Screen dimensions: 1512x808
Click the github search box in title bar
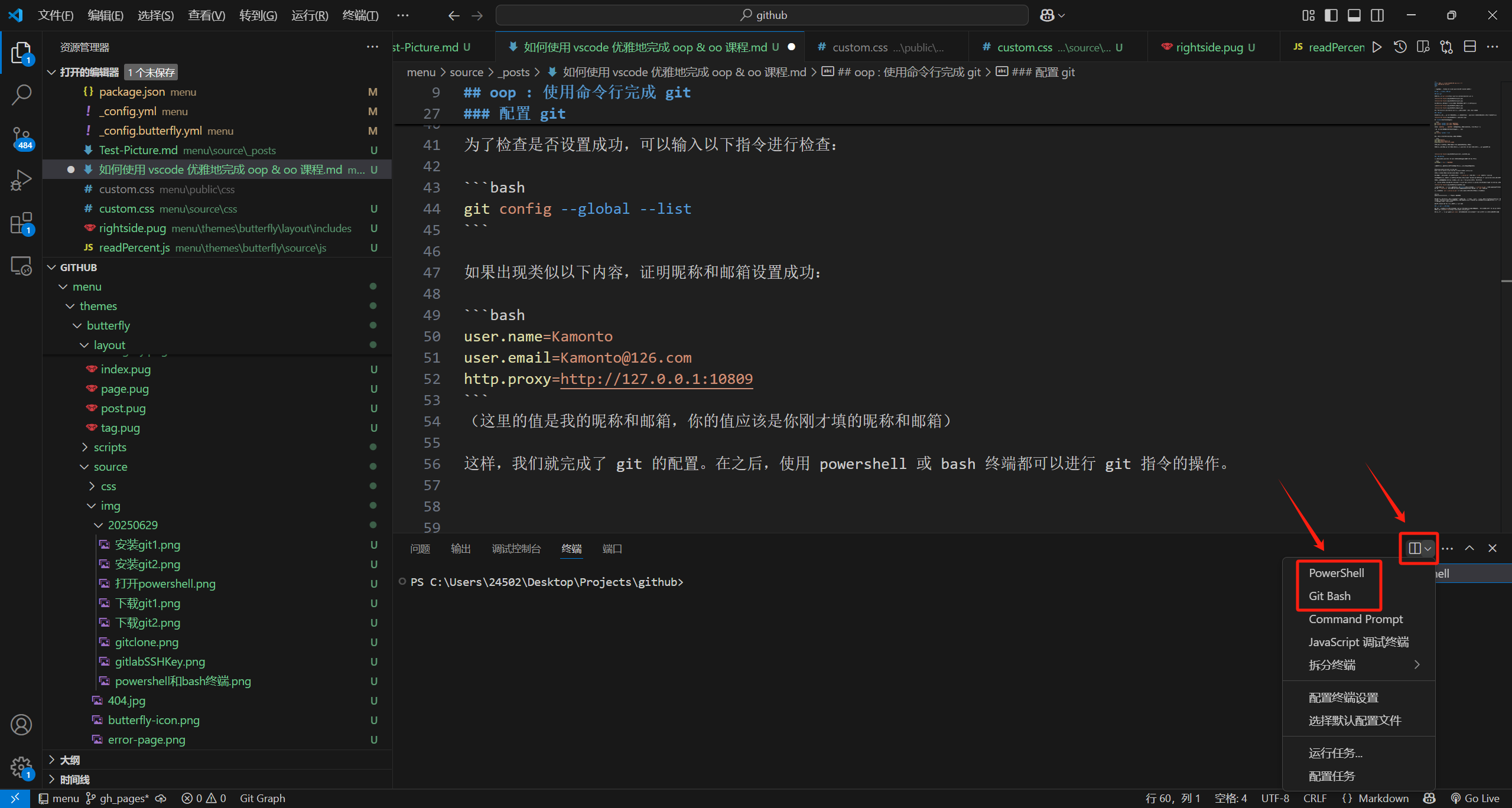click(x=762, y=15)
